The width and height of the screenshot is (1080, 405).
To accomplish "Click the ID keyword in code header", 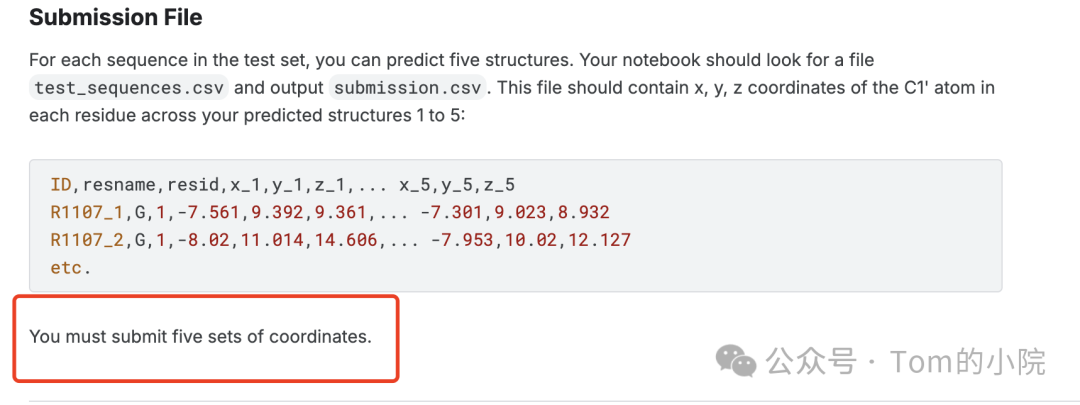I will click(61, 185).
